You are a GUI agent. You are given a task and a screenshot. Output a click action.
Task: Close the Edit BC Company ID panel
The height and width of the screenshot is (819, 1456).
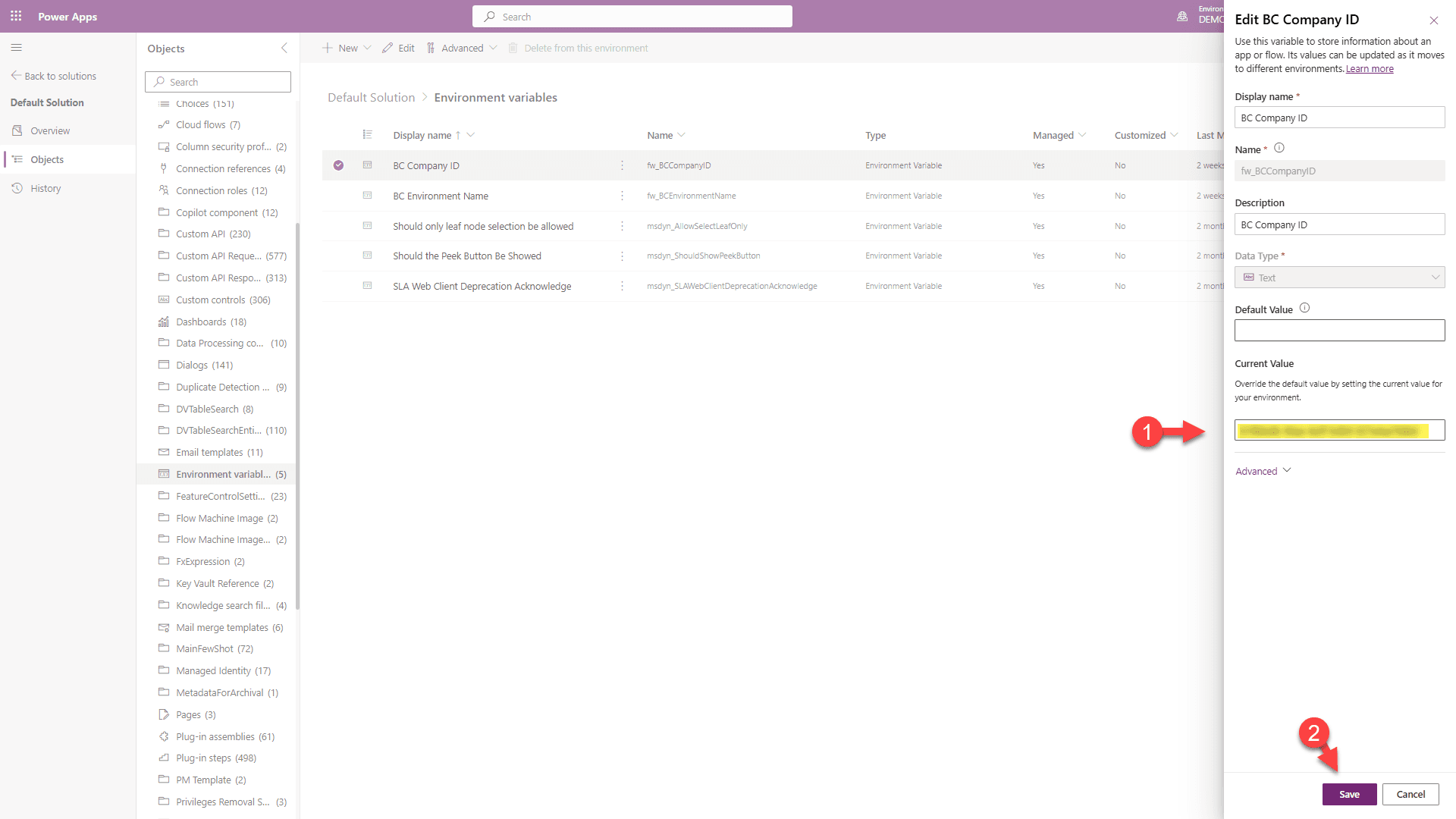click(x=1433, y=20)
